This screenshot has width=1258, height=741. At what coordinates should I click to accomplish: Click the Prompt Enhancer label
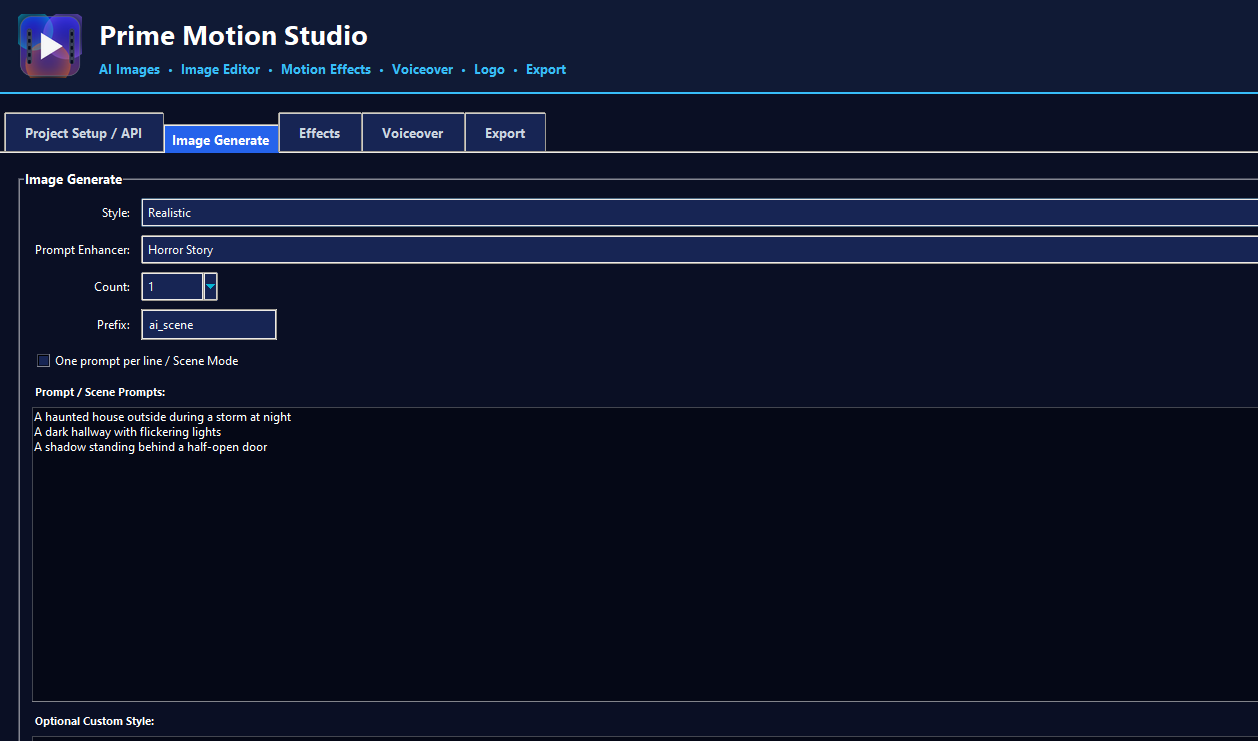(x=82, y=250)
